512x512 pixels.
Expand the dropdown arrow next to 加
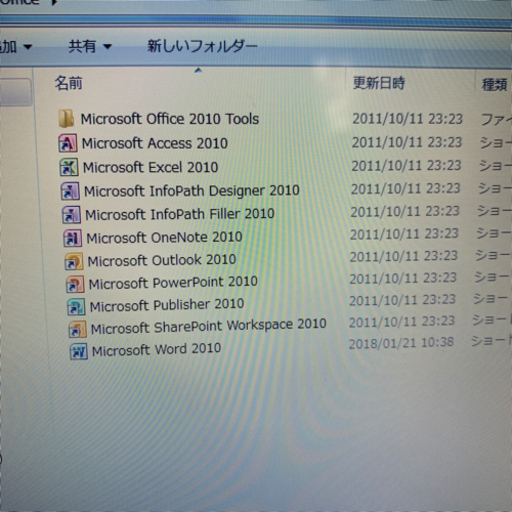pyautogui.click(x=28, y=47)
